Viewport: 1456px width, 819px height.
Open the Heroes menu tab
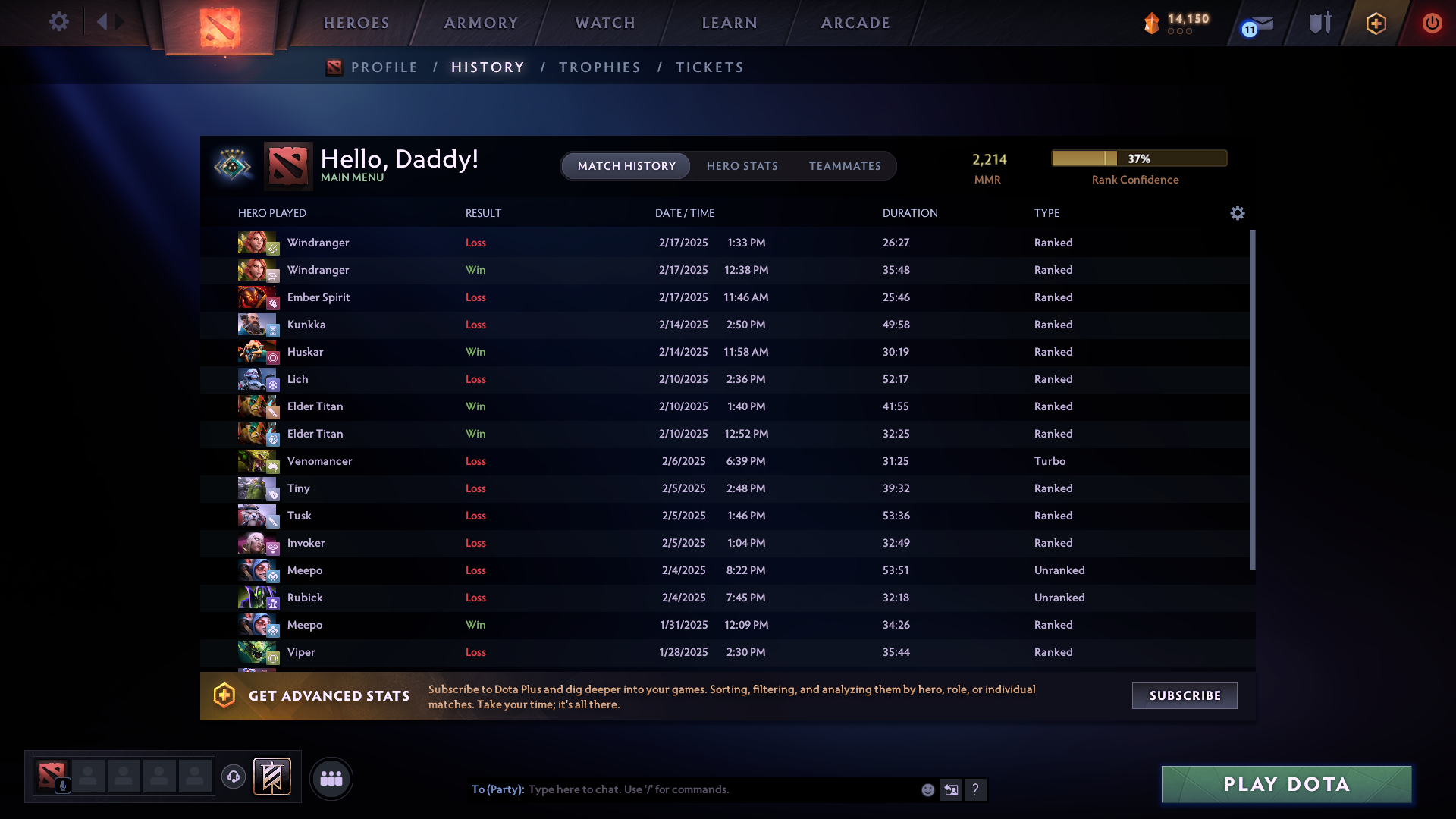point(356,23)
